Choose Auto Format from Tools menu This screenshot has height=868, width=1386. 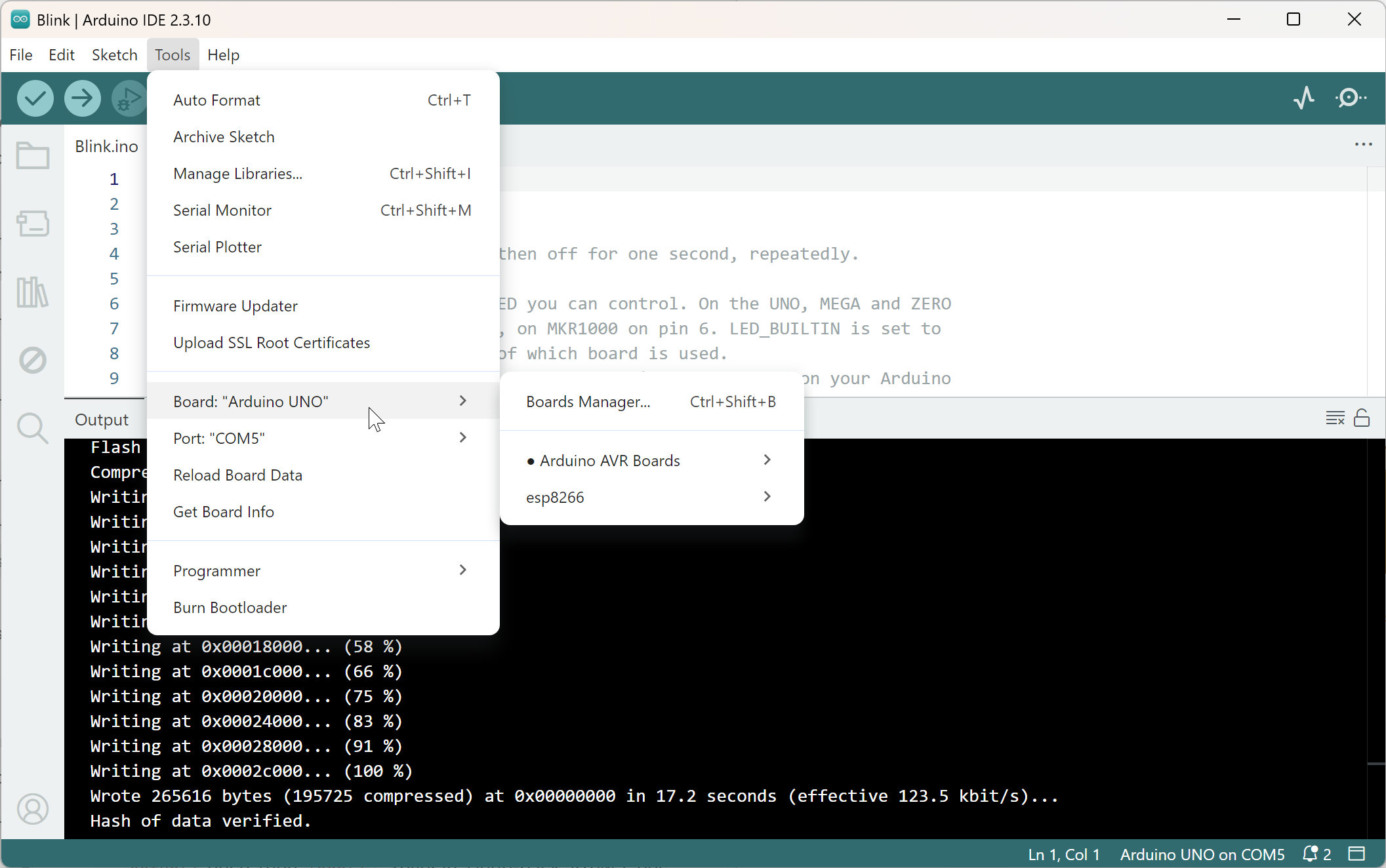[323, 100]
